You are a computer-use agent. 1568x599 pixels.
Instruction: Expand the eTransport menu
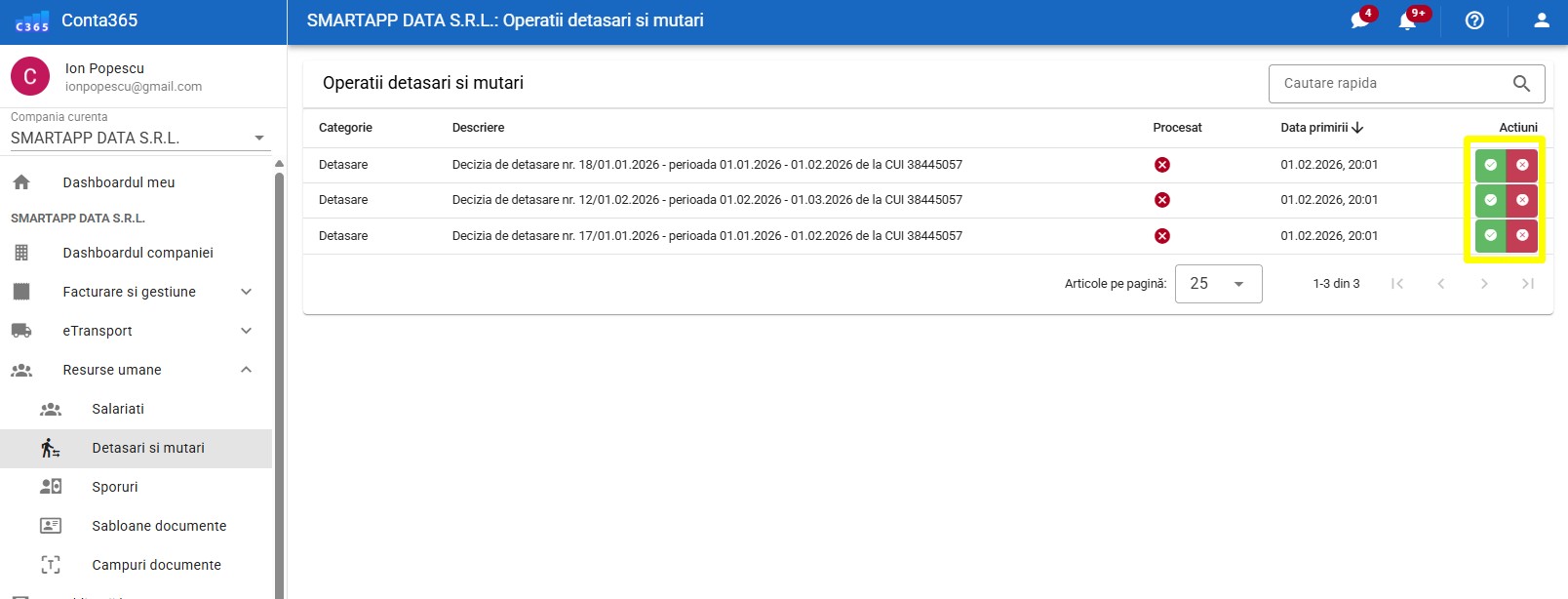tap(246, 331)
